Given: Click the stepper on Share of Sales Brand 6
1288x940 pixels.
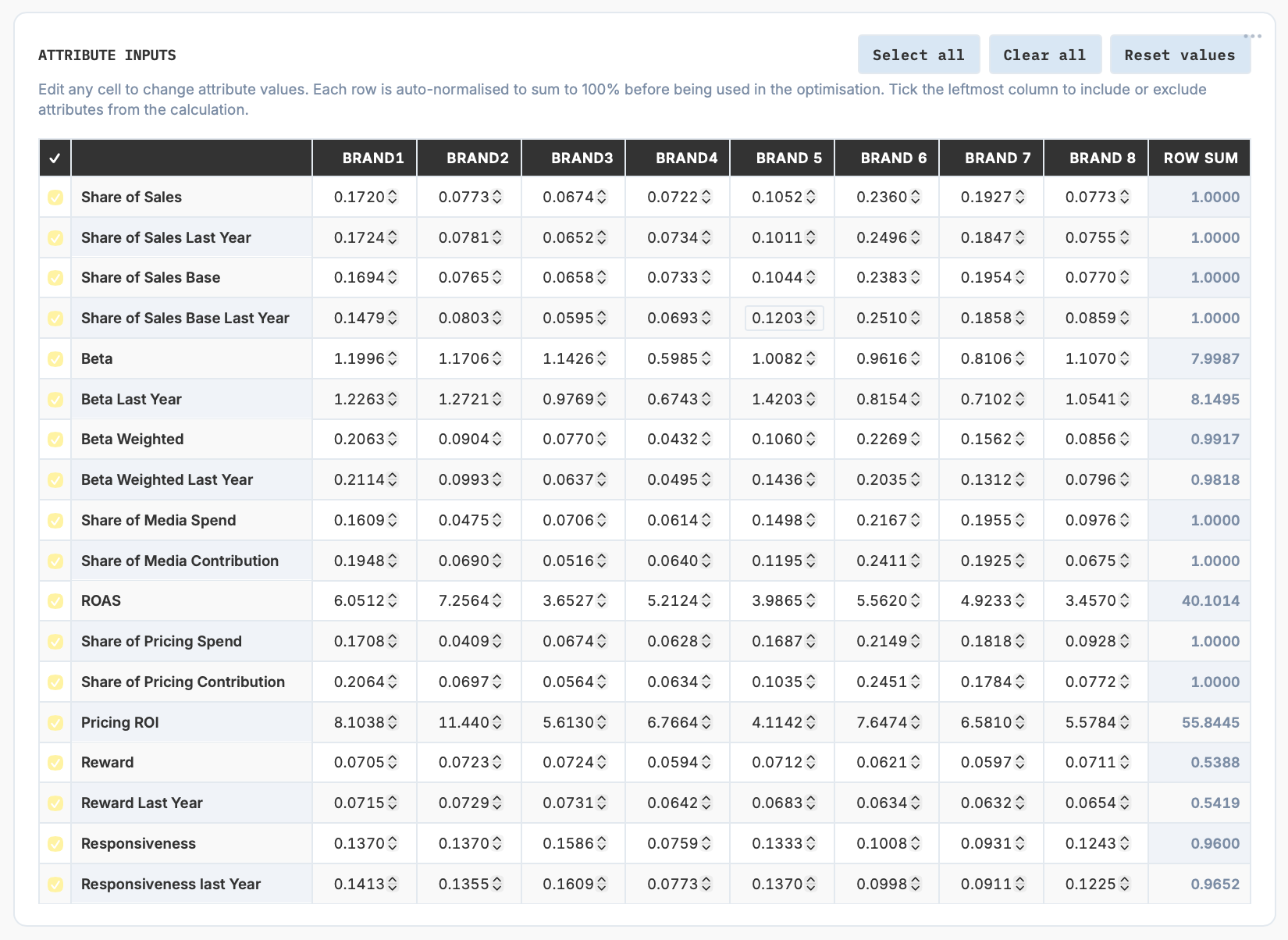Looking at the screenshot, I should point(915,198).
